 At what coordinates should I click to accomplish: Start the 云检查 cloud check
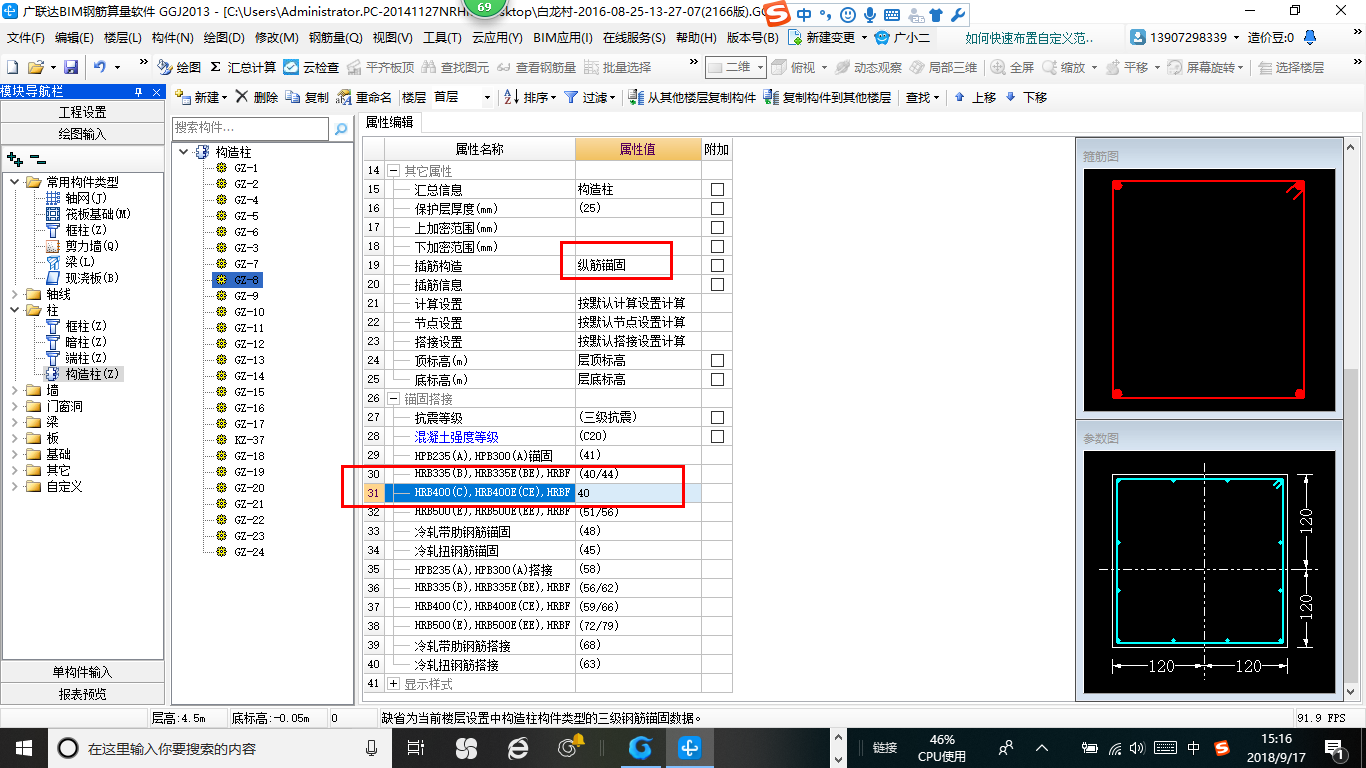pos(311,67)
